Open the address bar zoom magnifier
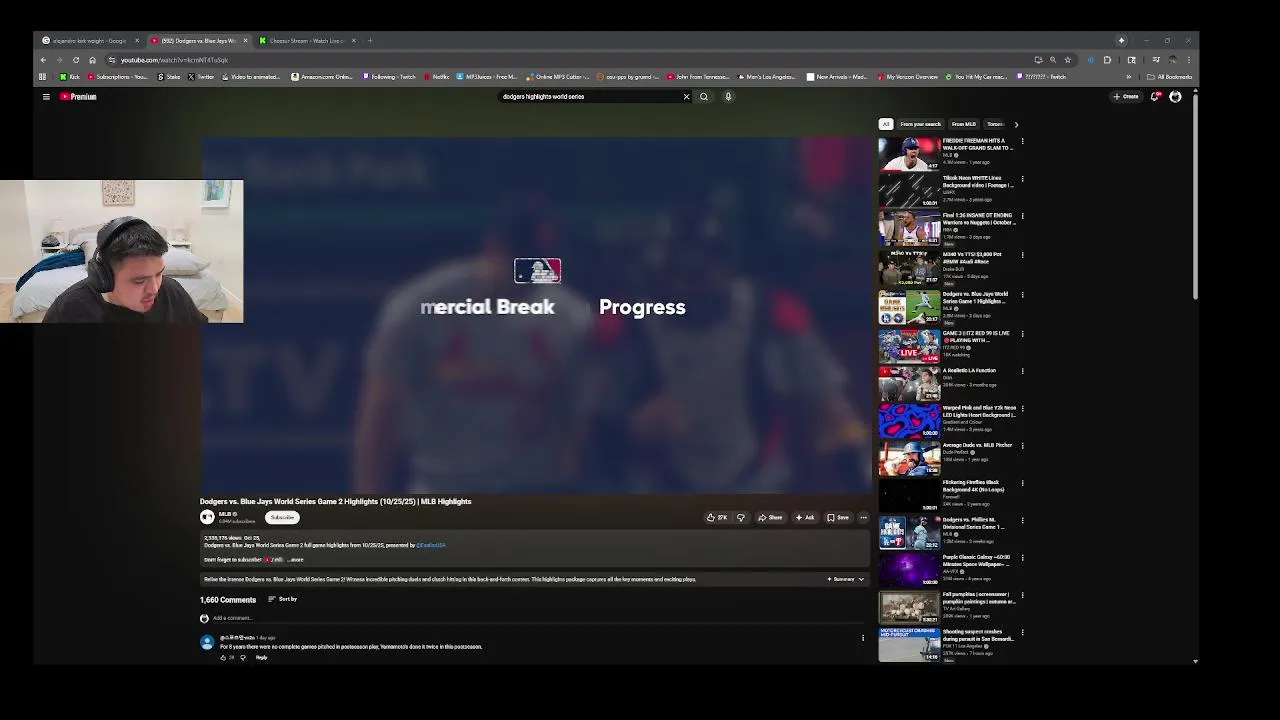1280x720 pixels. coord(1052,60)
